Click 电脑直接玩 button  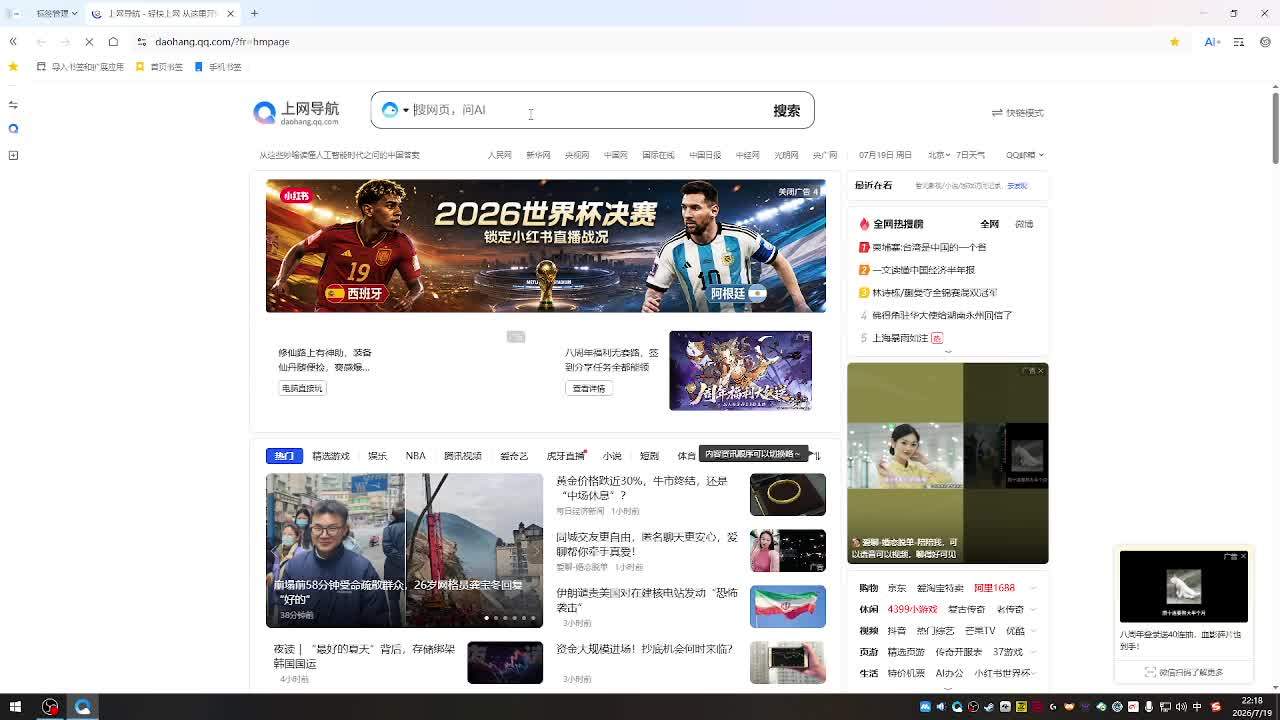pos(302,388)
